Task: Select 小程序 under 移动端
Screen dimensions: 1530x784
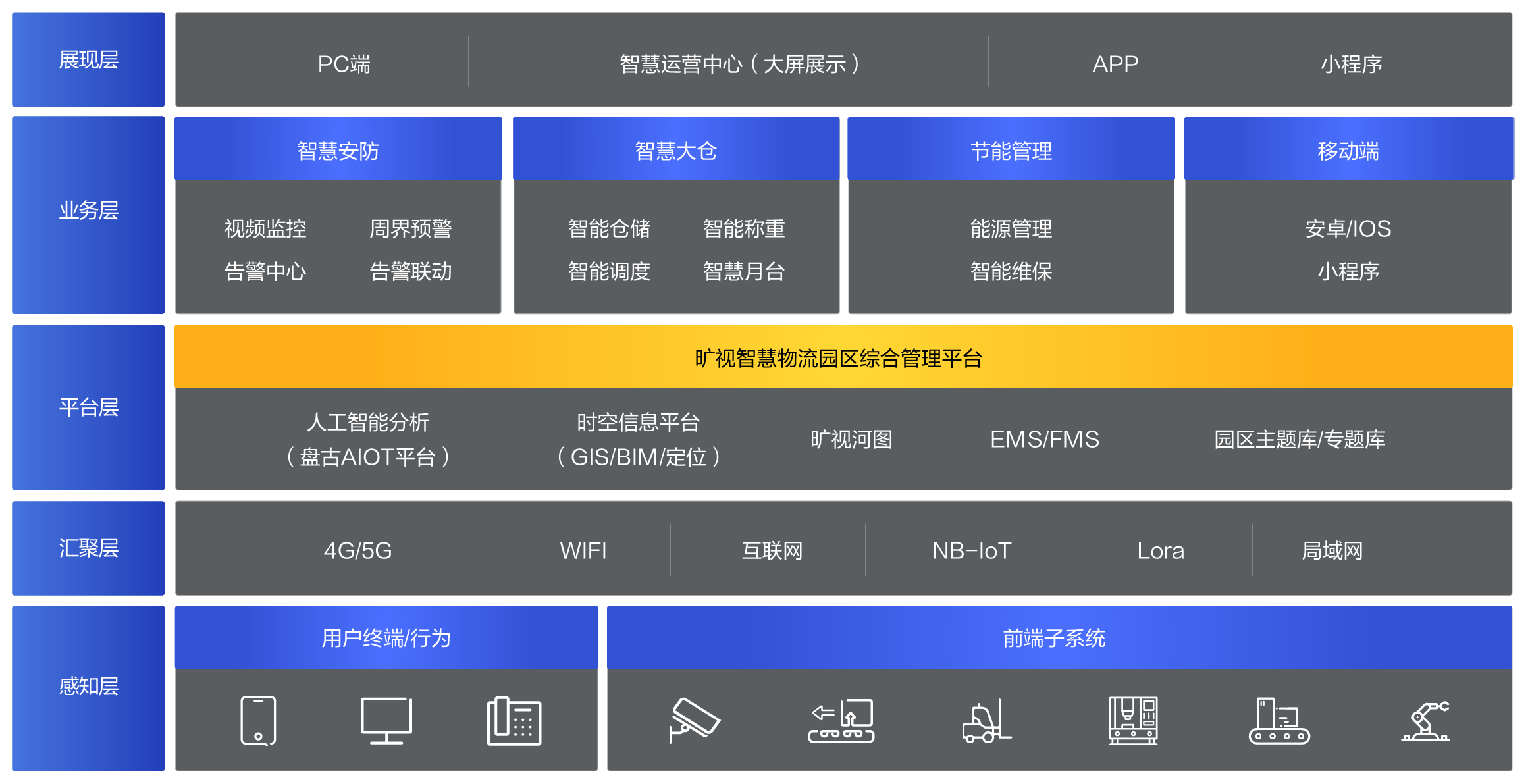Action: tap(1348, 271)
